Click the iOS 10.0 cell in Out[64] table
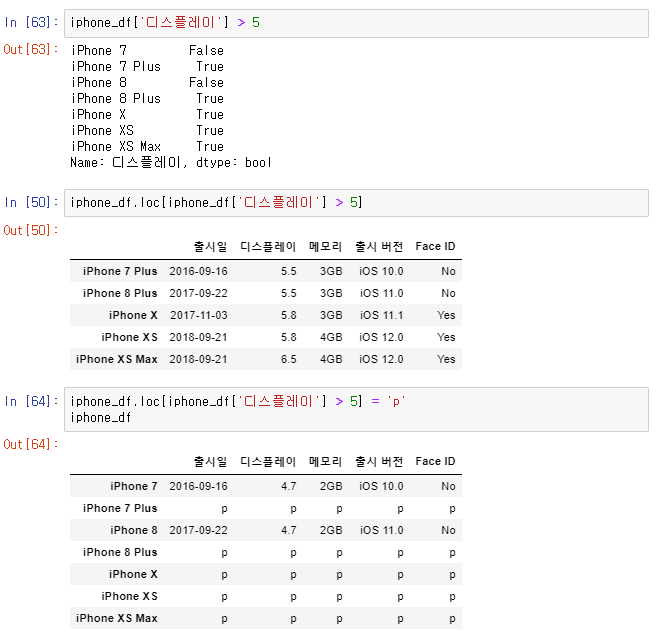Screen dimensions: 660x639 click(381, 486)
